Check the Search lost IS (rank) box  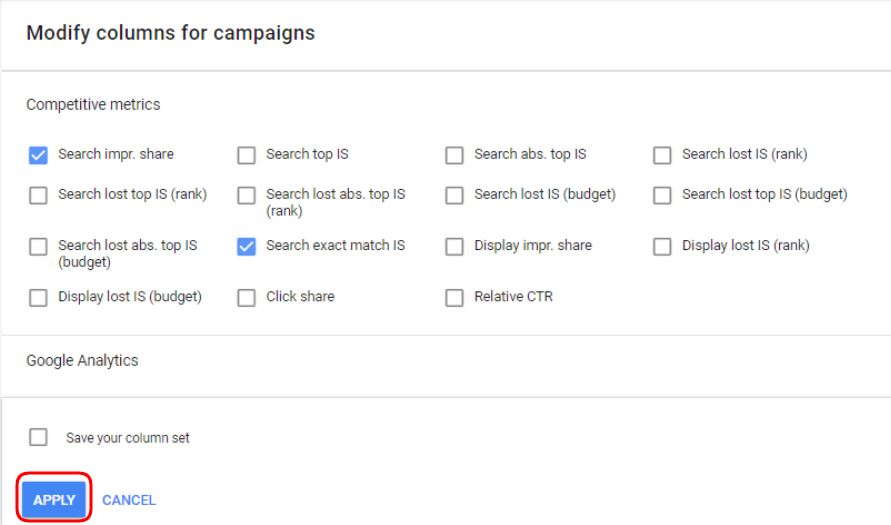662,155
